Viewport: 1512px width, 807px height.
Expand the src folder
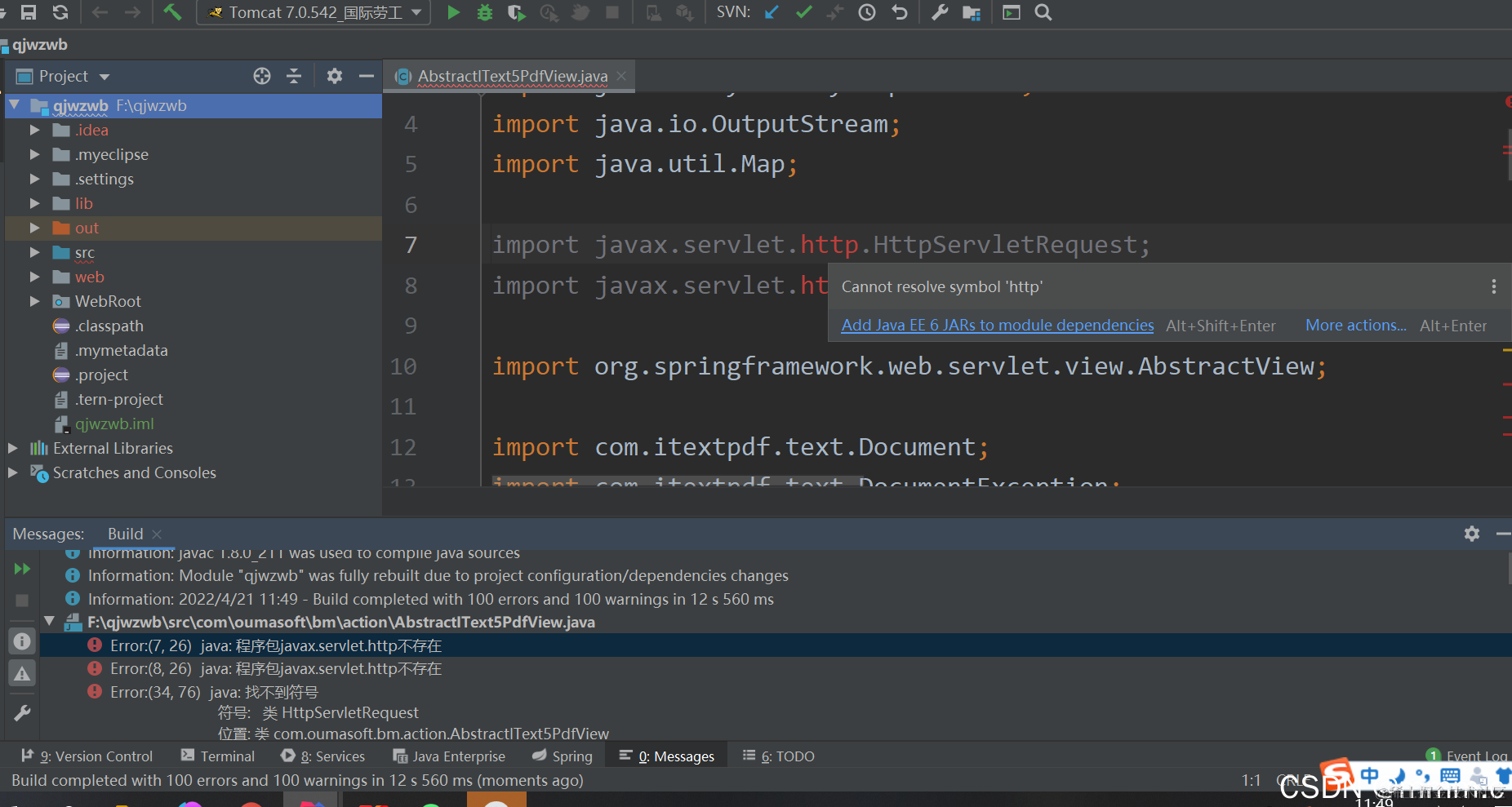34,252
